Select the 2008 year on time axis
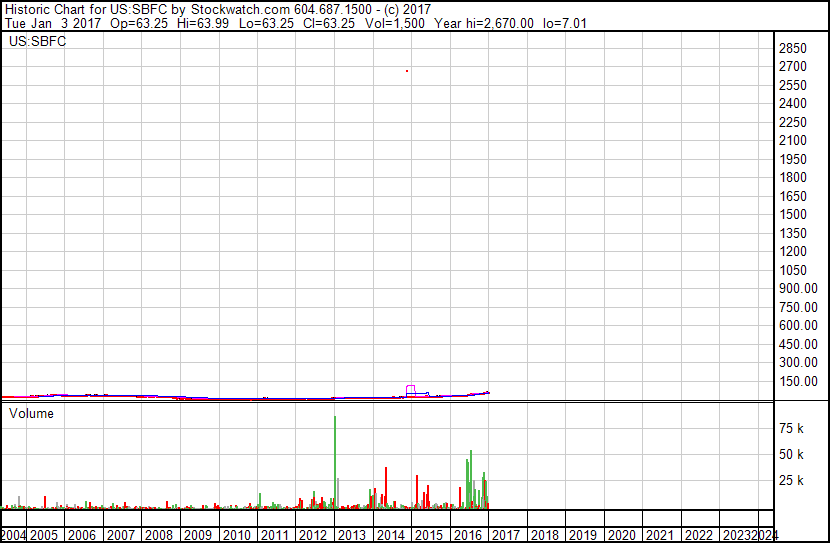This screenshot has height=543, width=830. pos(159,535)
